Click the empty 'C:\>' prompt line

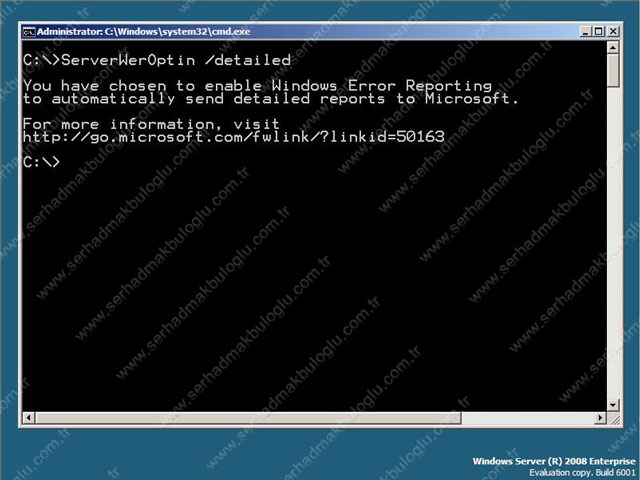(42, 162)
